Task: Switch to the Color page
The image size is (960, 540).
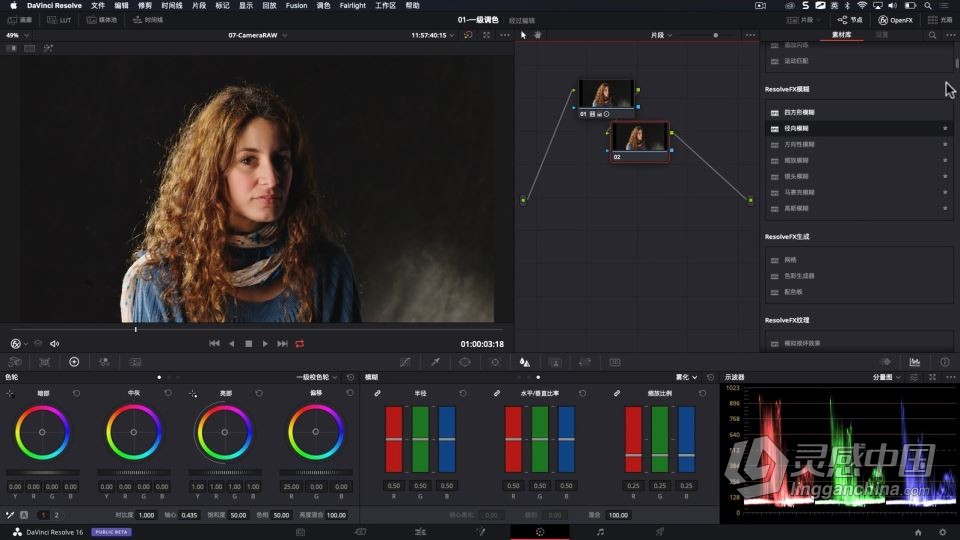Action: click(540, 532)
